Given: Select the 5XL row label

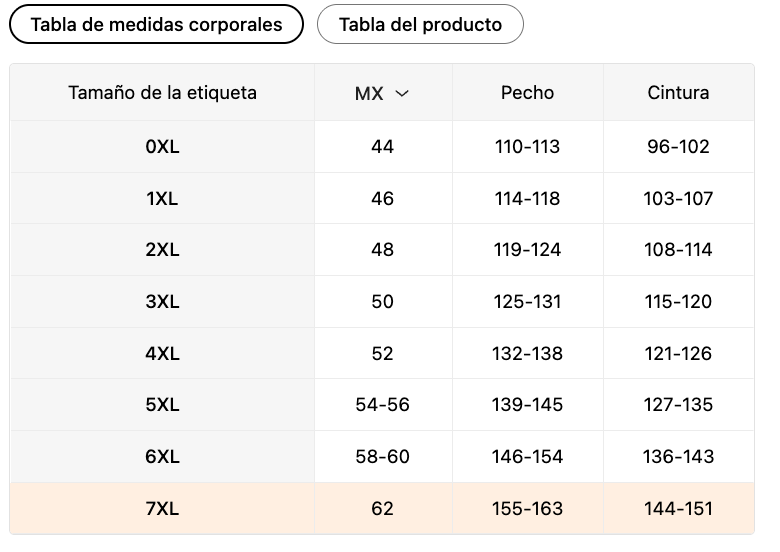Looking at the screenshot, I should [162, 405].
